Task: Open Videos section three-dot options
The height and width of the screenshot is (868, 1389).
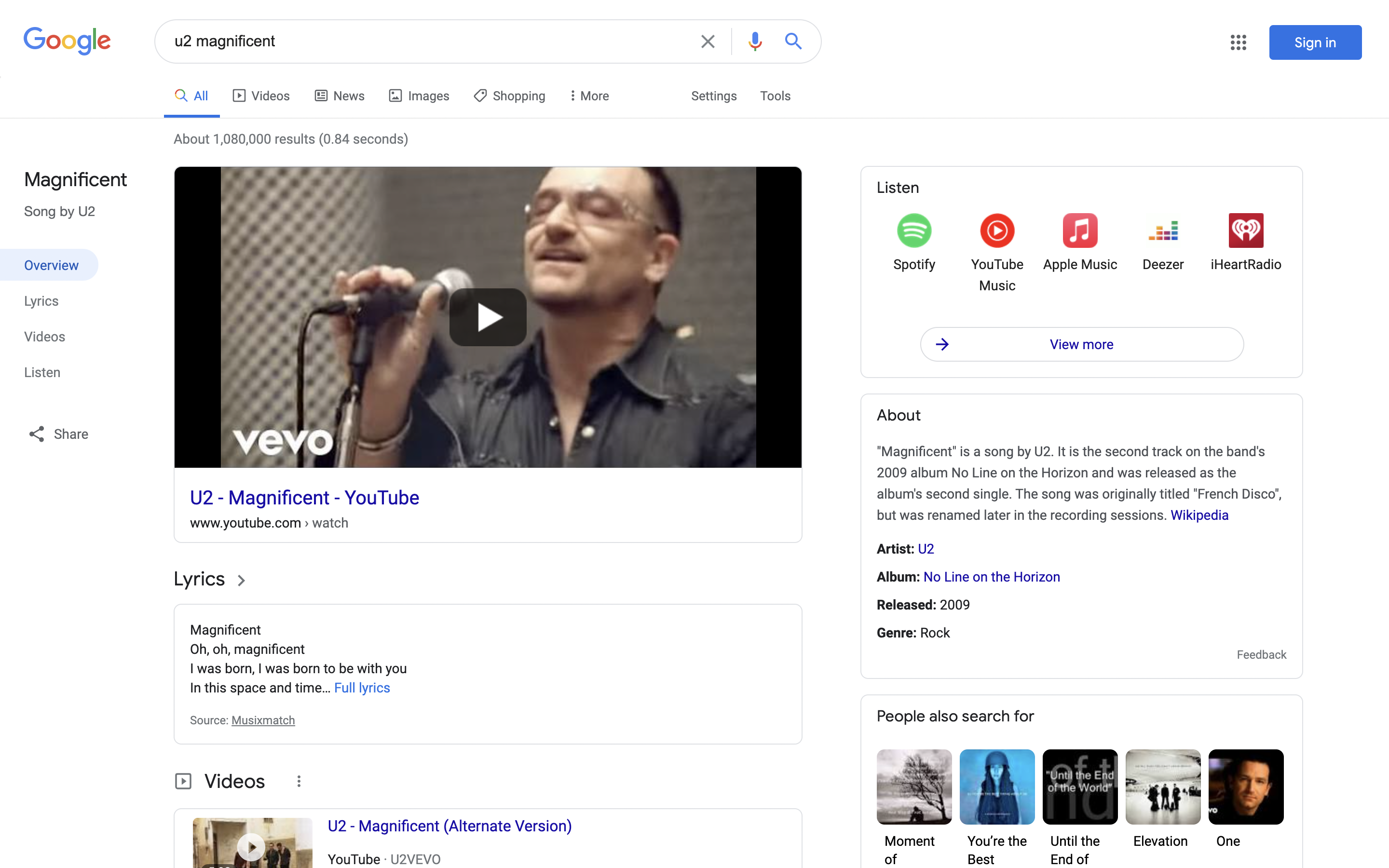Action: [x=299, y=781]
